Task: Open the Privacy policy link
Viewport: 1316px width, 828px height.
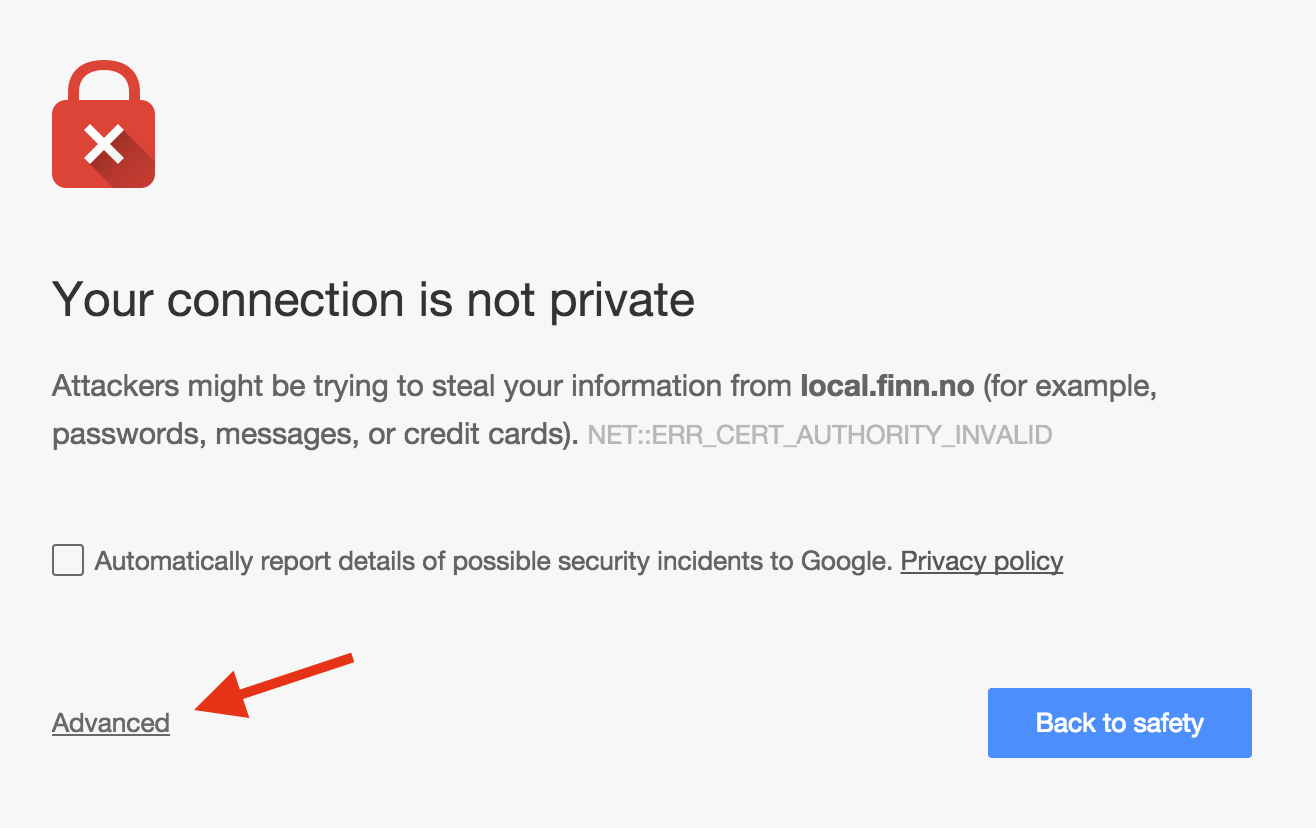Action: pyautogui.click(x=982, y=561)
